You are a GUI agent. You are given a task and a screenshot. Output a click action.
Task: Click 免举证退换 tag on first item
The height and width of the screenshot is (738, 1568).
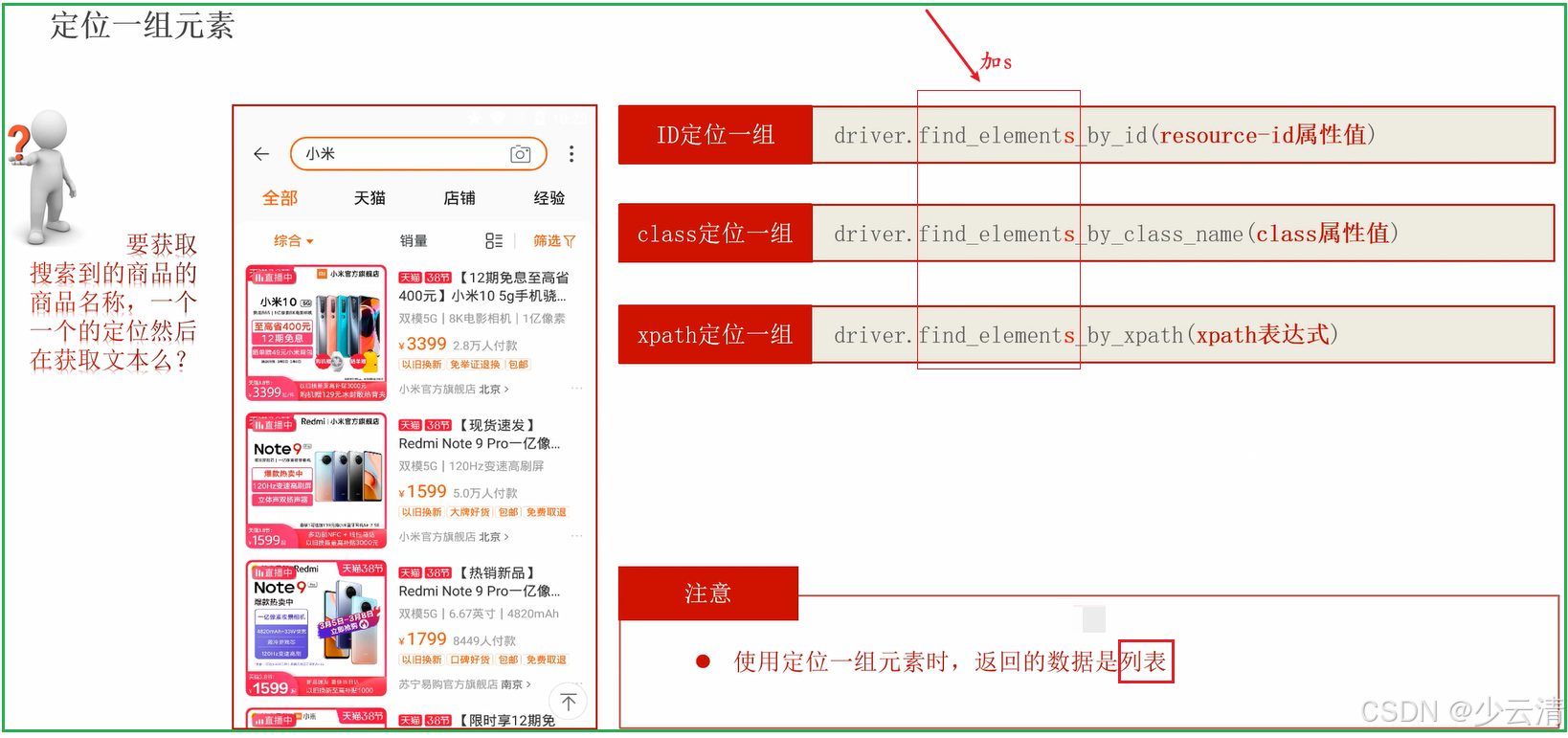(475, 365)
